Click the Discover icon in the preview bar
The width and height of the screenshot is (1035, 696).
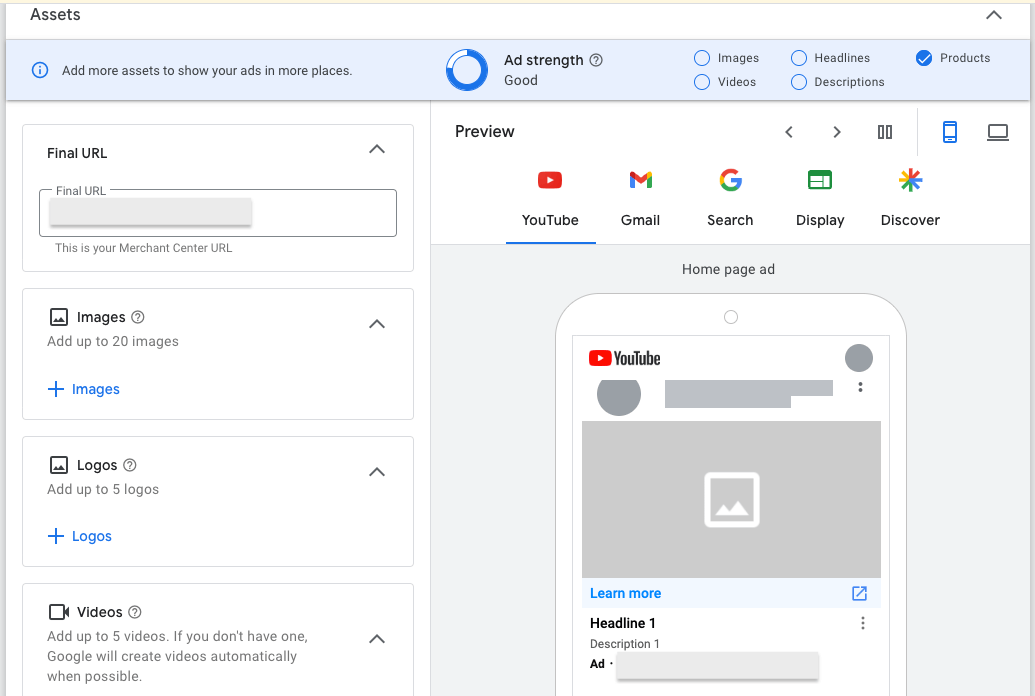910,180
